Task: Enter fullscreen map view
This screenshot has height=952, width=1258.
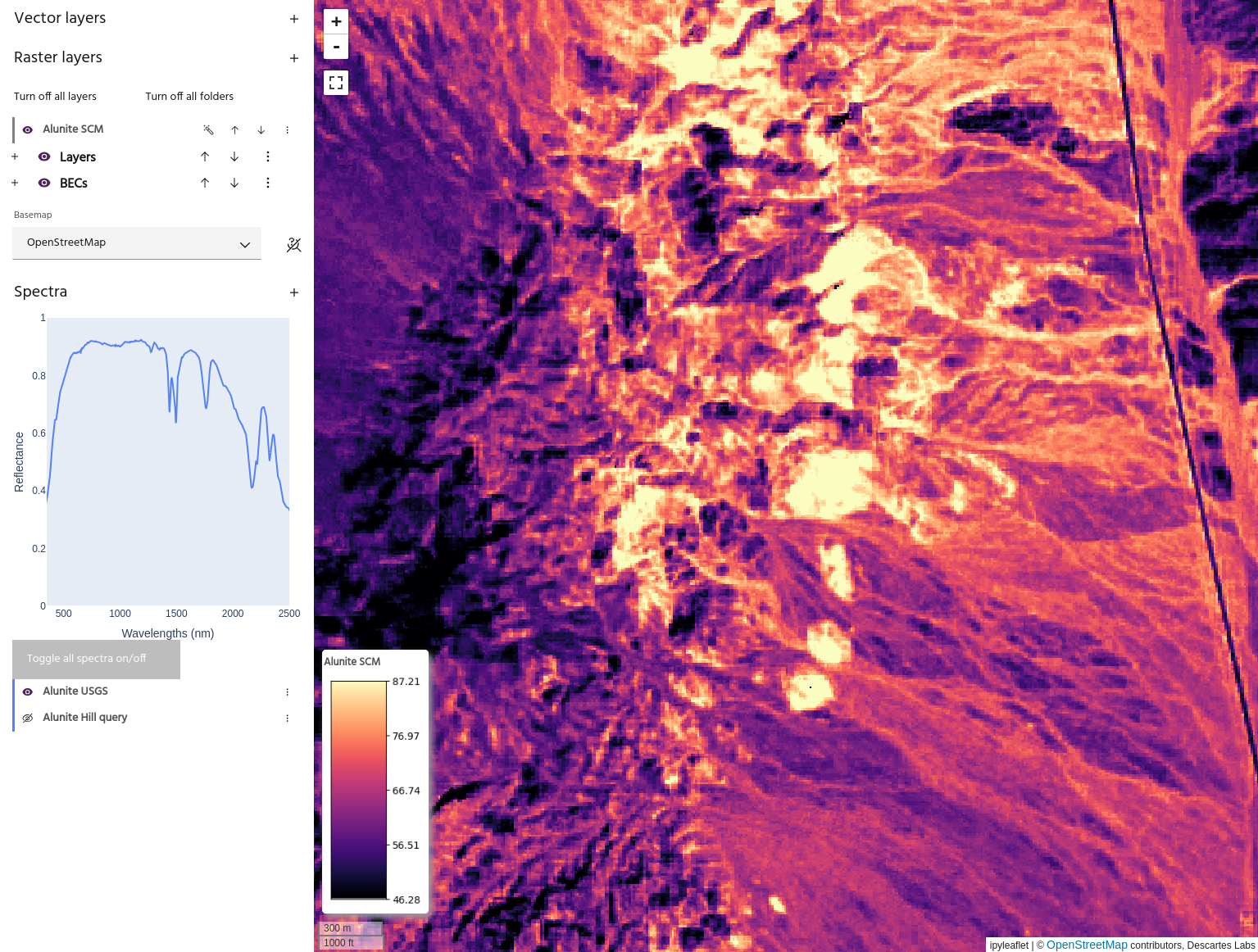Action: [336, 83]
